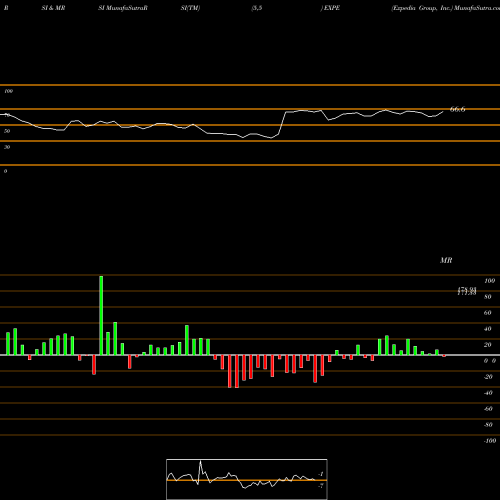Click the RSI axis label 30
Screen dimensions: 500x500
coord(7,147)
